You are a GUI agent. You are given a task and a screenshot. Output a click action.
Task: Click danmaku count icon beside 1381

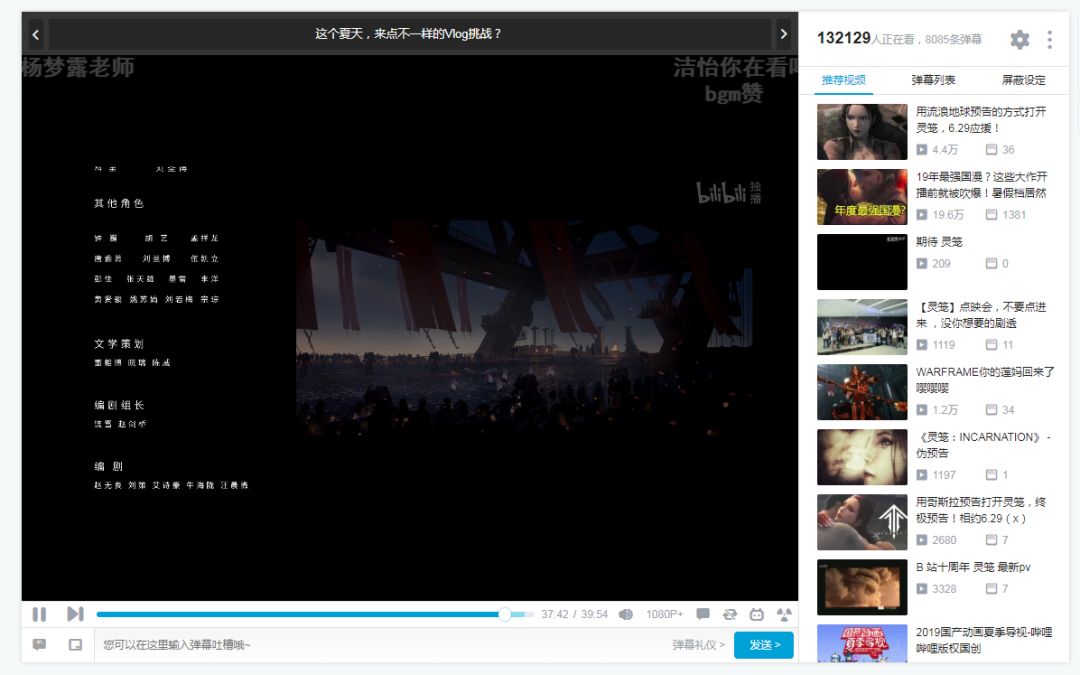pyautogui.click(x=991, y=215)
